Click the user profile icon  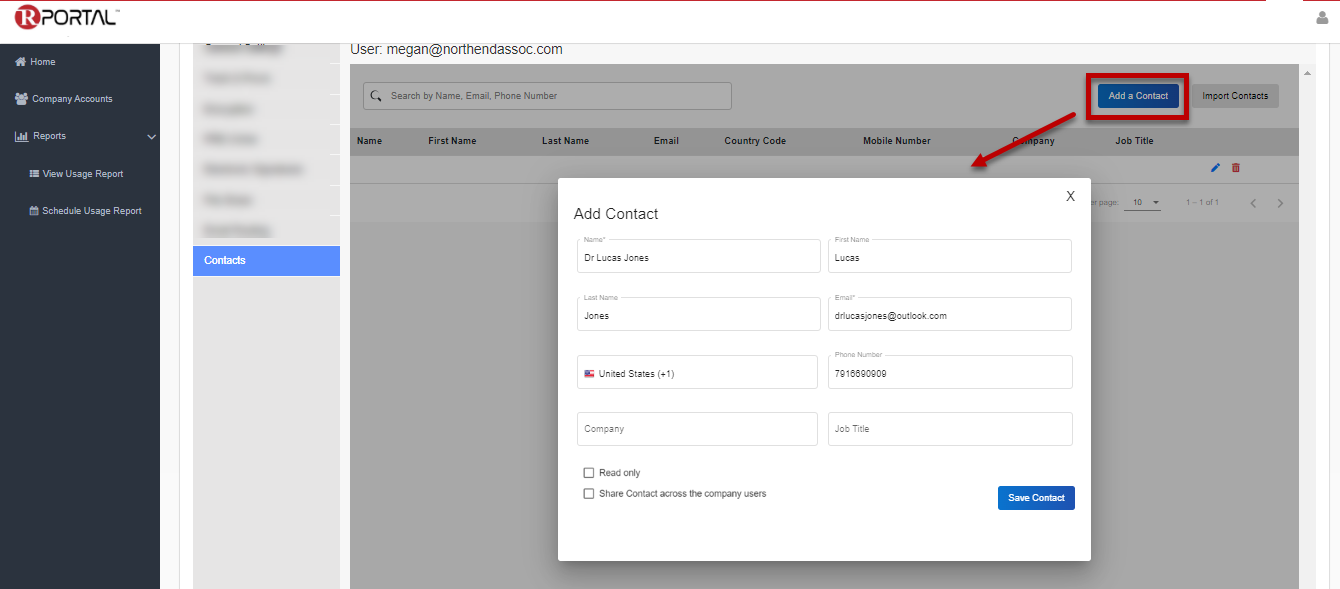click(1323, 18)
